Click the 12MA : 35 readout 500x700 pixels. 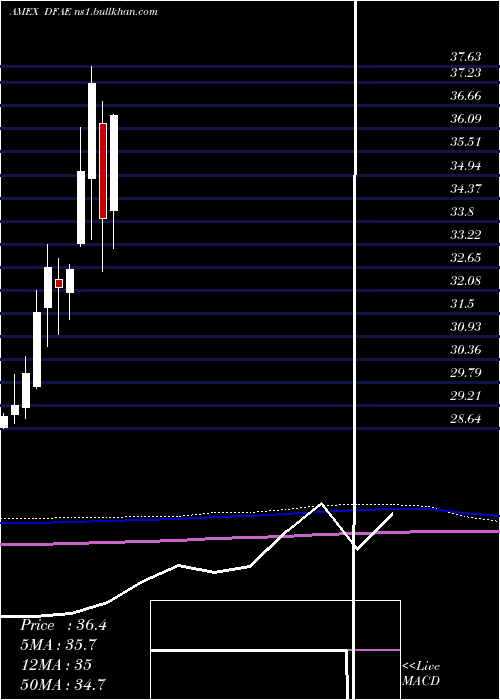coord(56,664)
